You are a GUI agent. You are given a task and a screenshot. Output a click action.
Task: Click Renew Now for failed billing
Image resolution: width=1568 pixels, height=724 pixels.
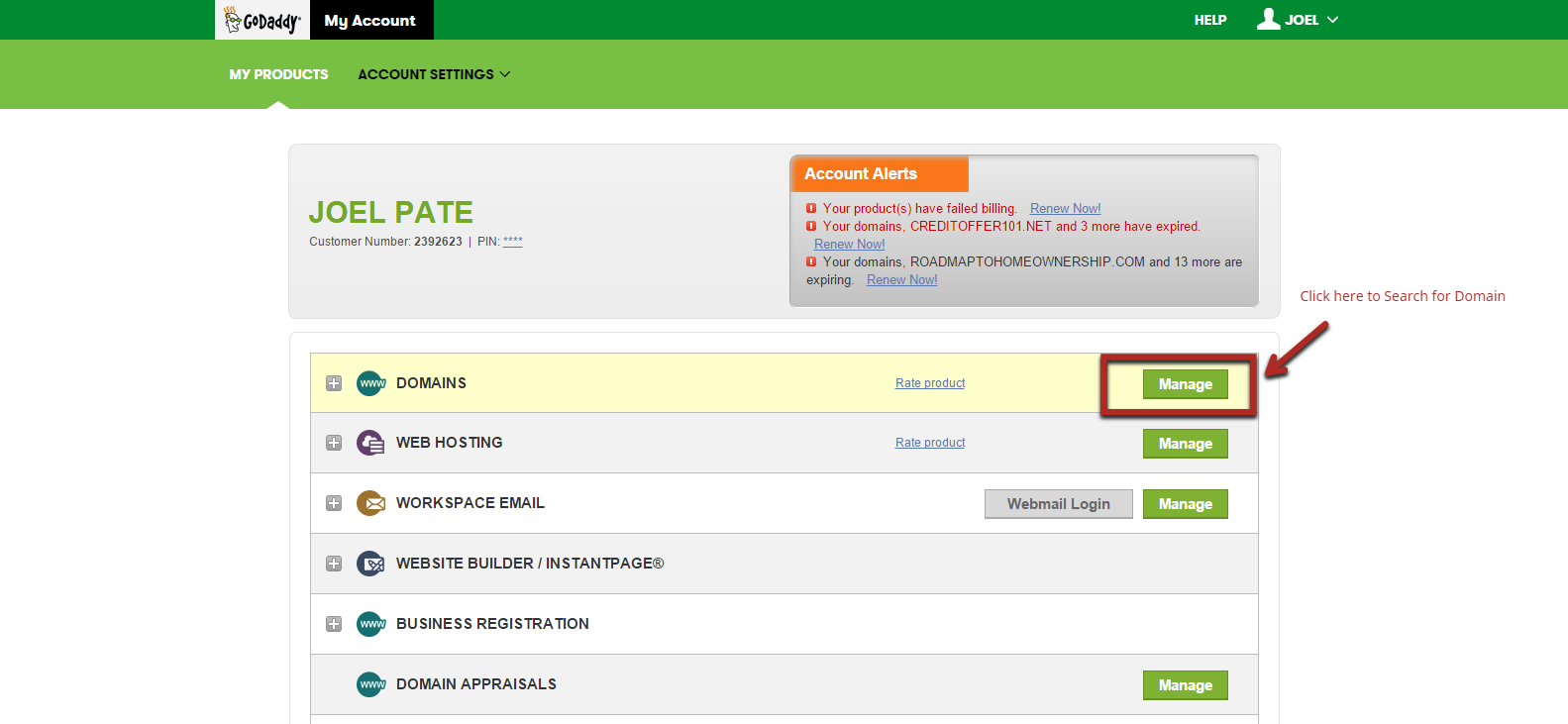click(x=1065, y=208)
